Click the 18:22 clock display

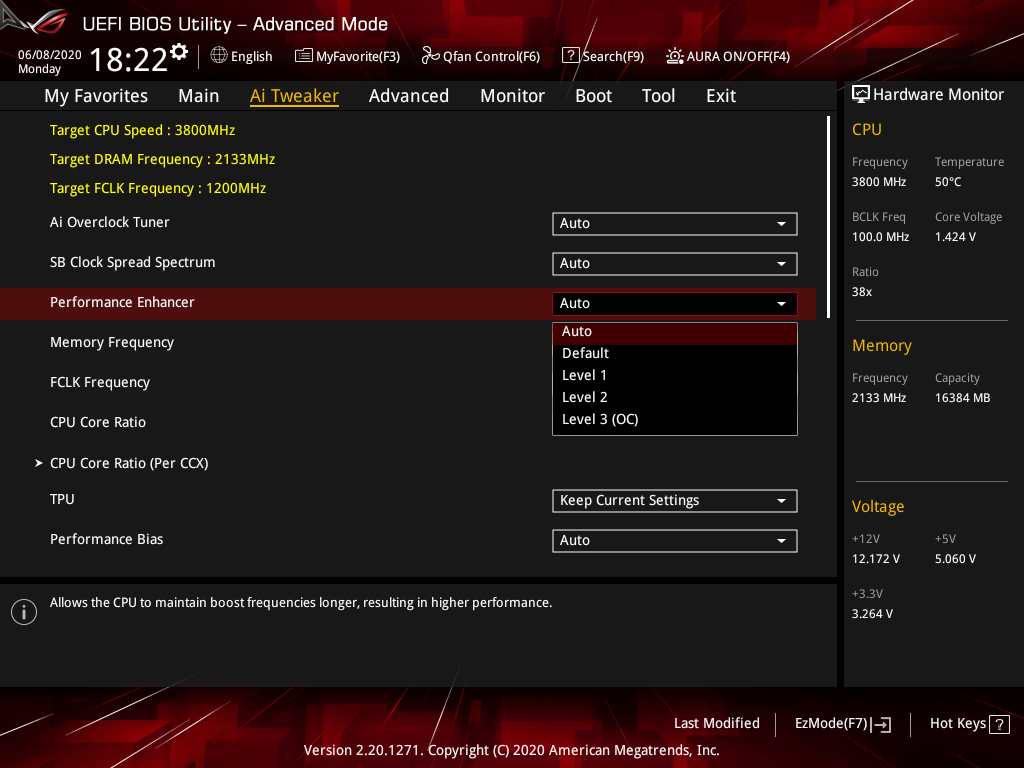click(x=129, y=60)
